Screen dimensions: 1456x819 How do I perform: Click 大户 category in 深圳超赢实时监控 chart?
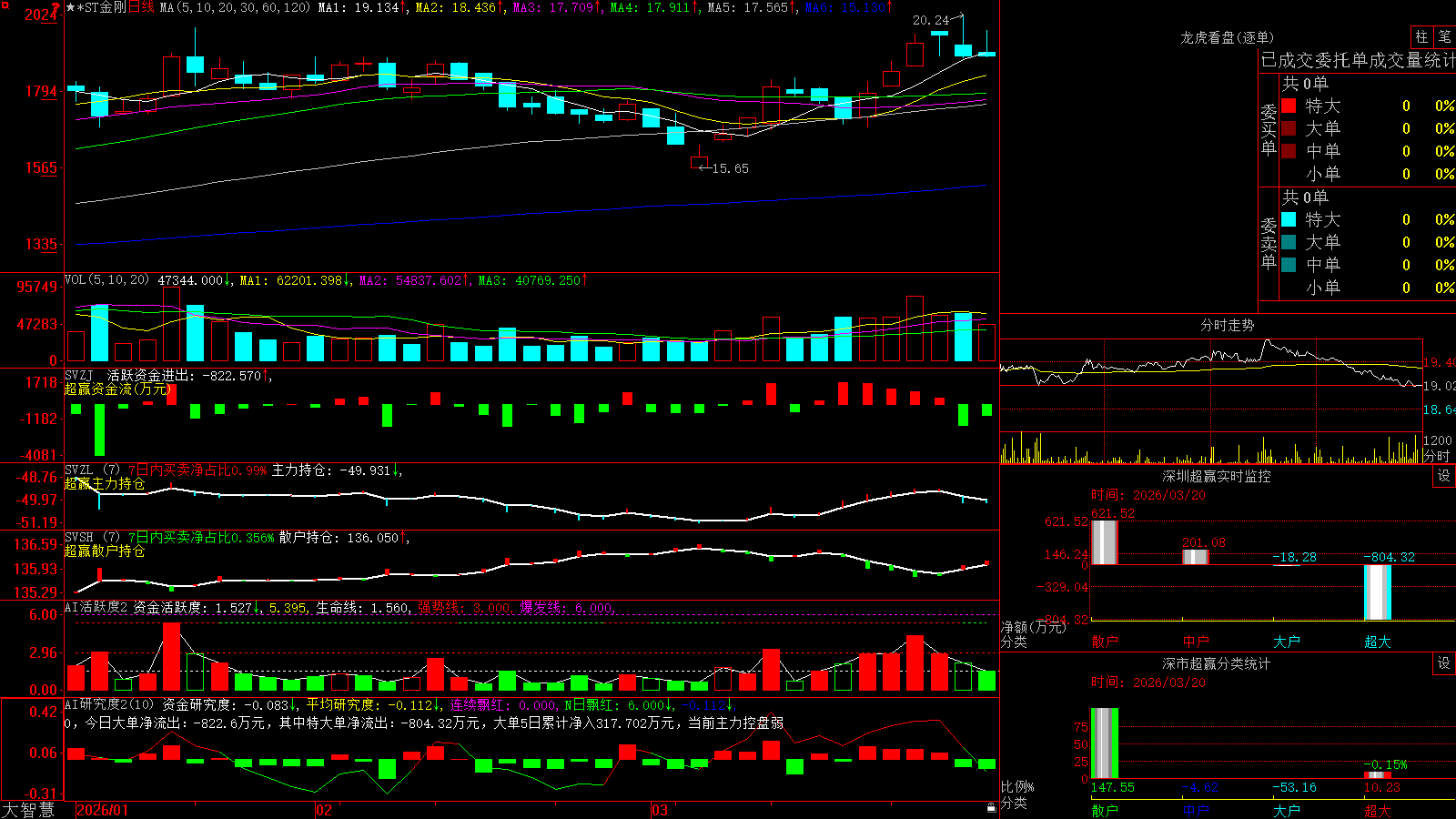(x=1287, y=642)
